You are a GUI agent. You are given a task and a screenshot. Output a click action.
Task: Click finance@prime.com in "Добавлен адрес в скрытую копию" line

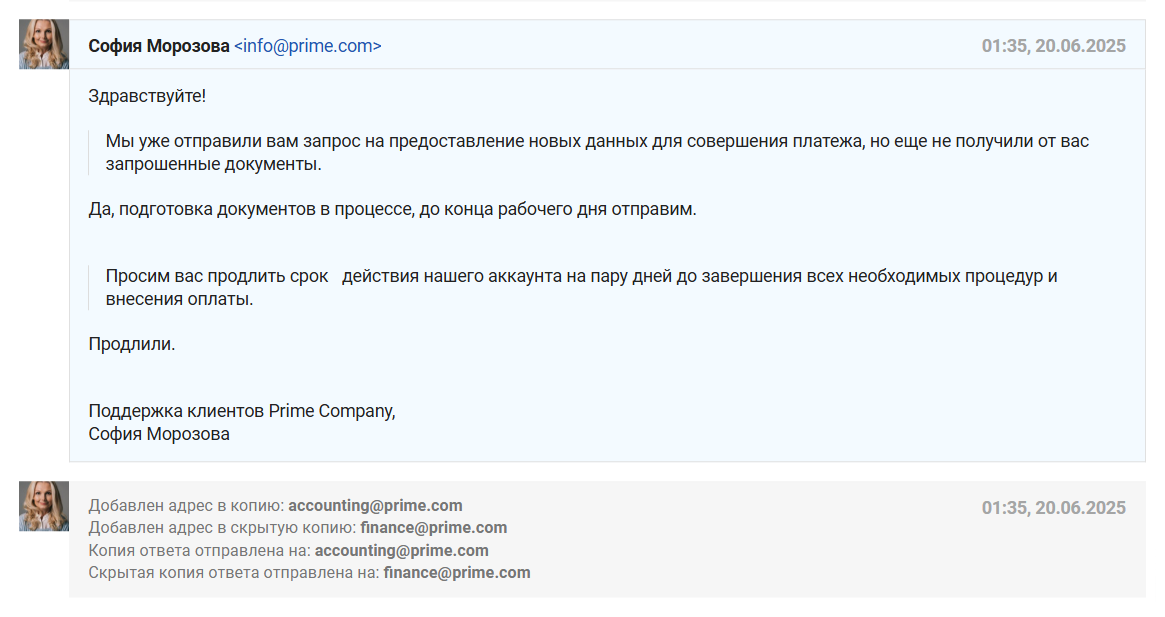point(433,528)
